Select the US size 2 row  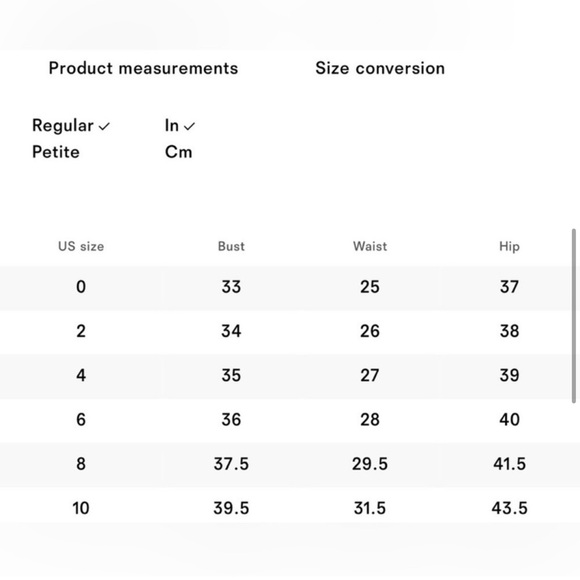(286, 332)
